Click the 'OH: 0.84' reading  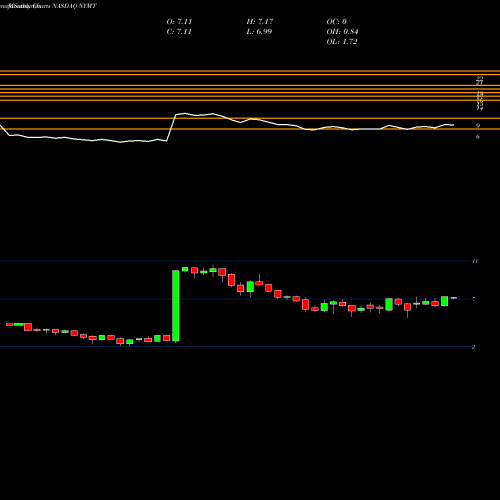click(x=342, y=32)
